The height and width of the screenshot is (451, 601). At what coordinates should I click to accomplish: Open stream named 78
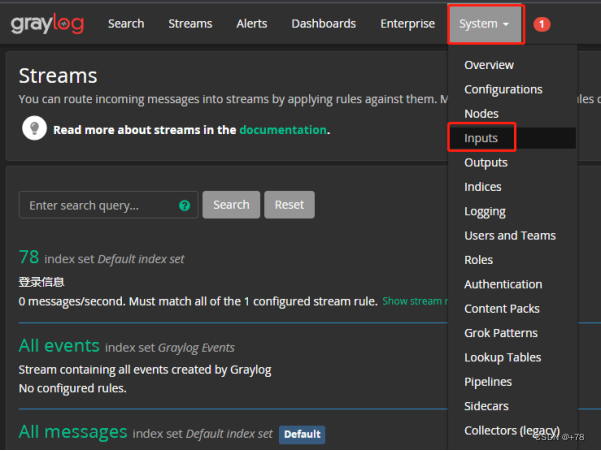[29, 257]
